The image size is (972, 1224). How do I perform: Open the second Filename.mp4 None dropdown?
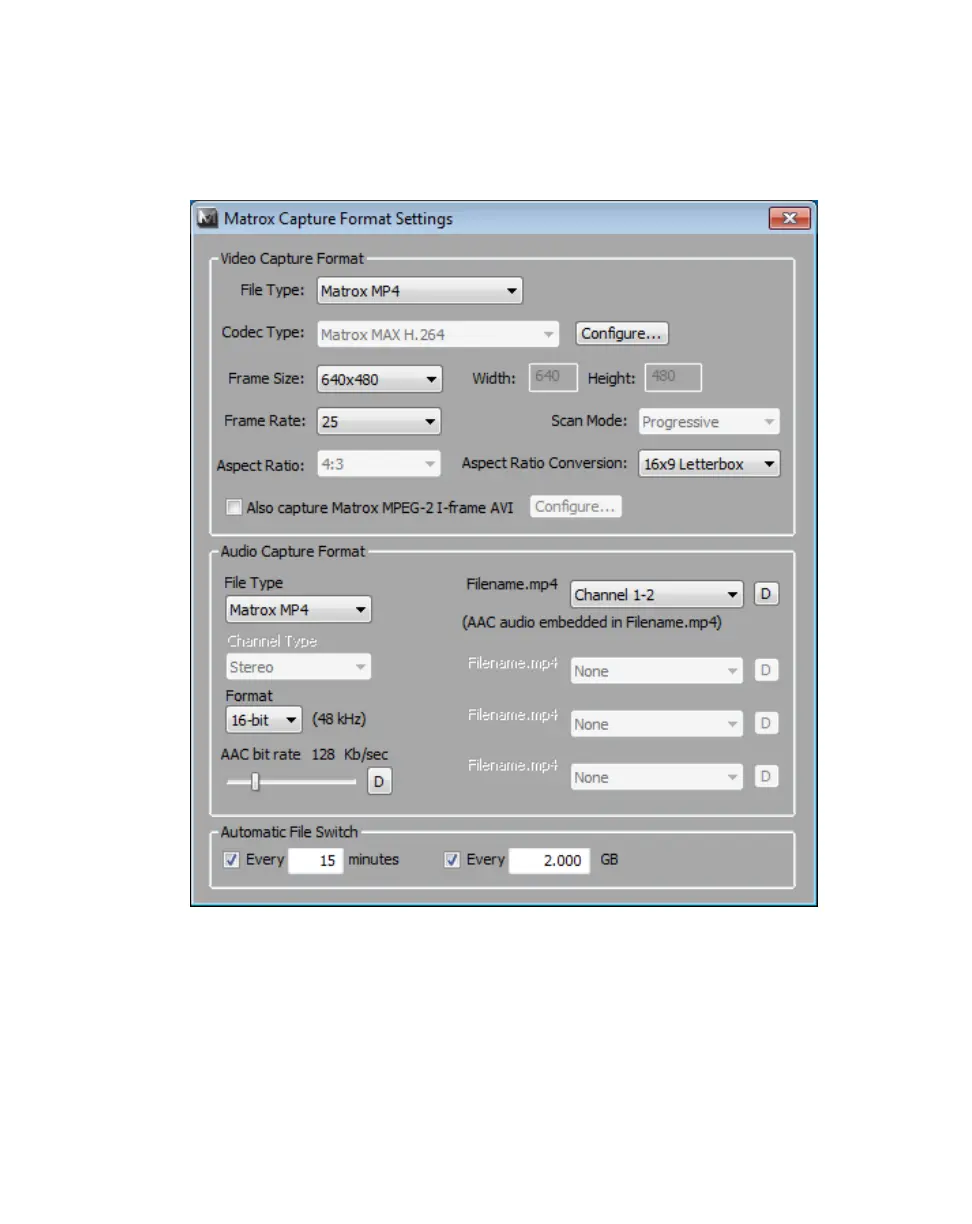click(x=657, y=671)
